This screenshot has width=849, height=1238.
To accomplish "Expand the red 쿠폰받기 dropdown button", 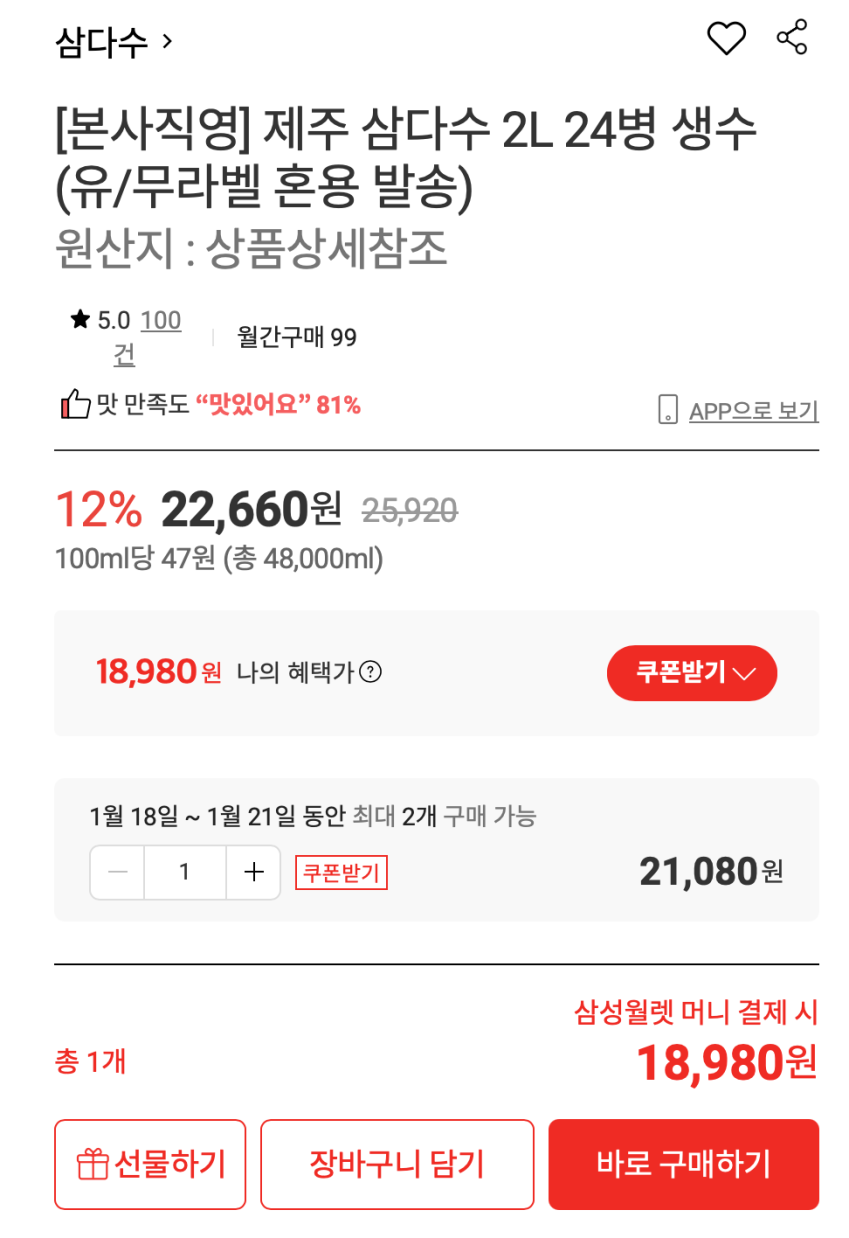I will (x=692, y=672).
